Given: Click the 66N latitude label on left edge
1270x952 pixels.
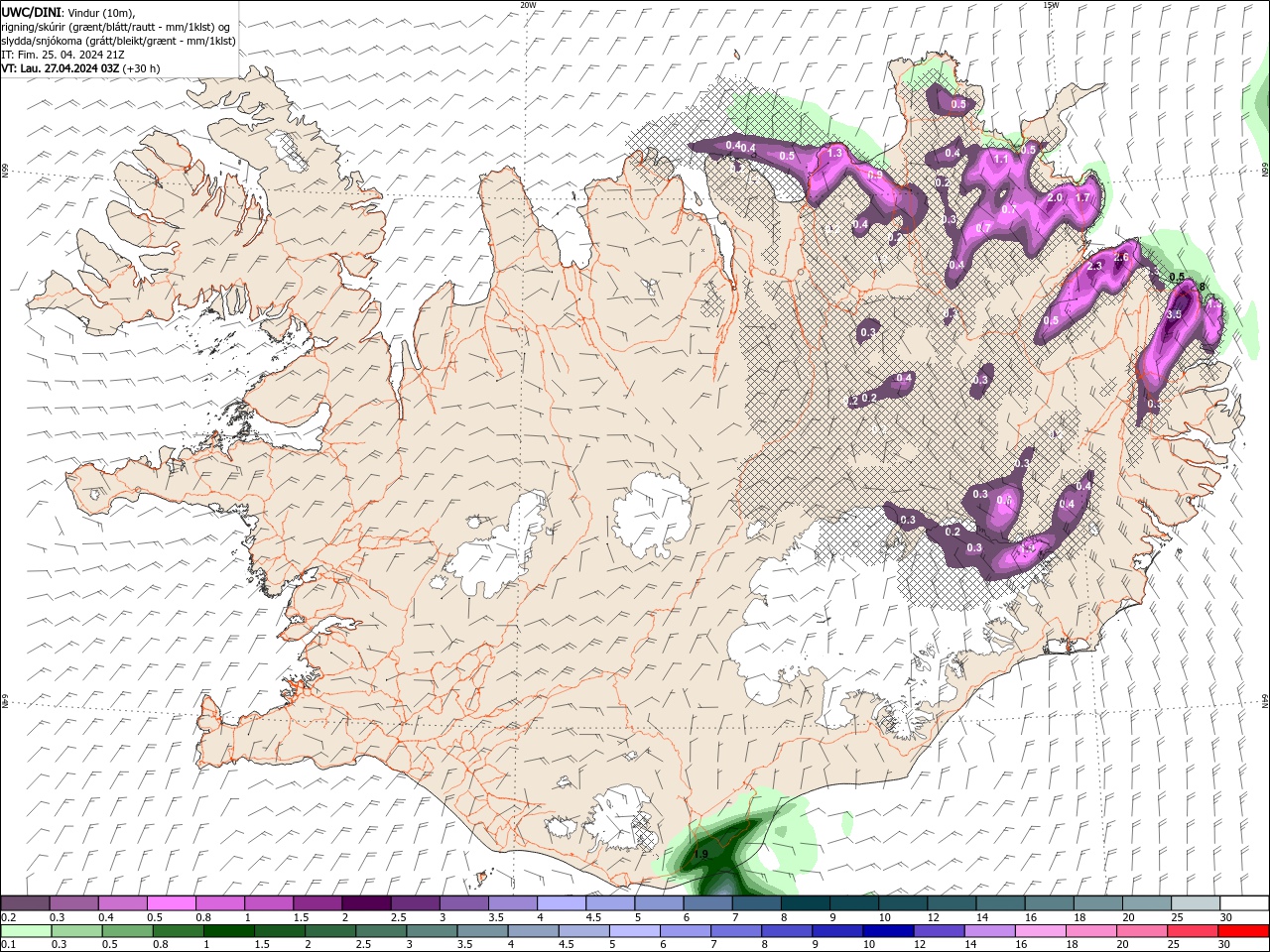Looking at the screenshot, I should pos(5,171).
